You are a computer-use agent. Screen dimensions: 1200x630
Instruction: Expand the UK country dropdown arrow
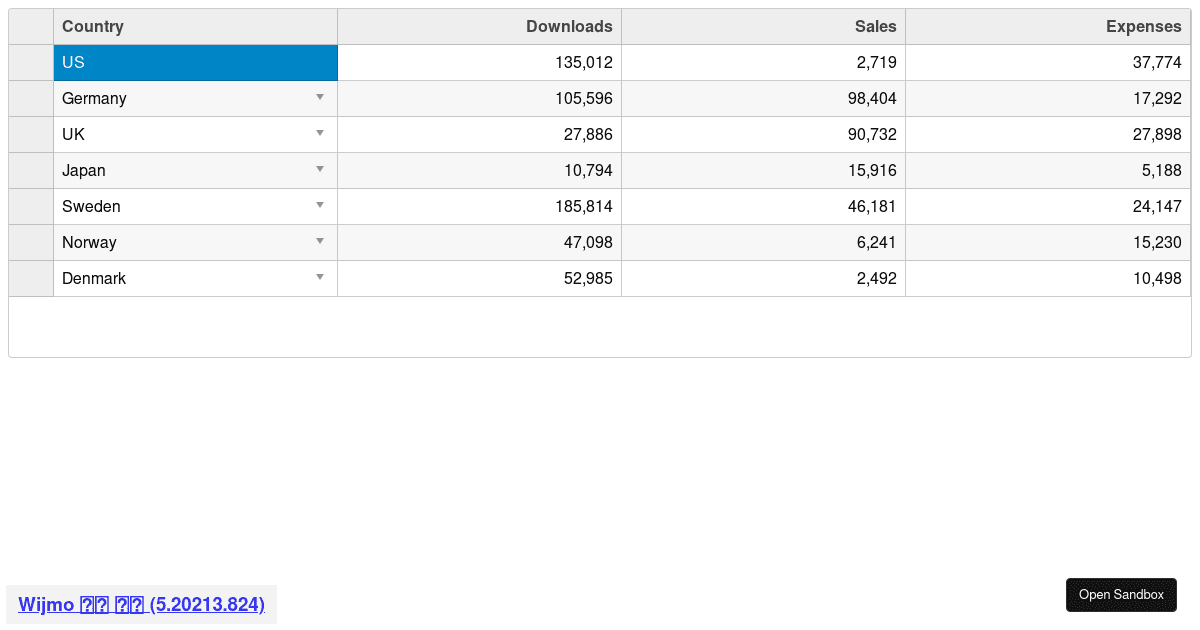pos(320,133)
